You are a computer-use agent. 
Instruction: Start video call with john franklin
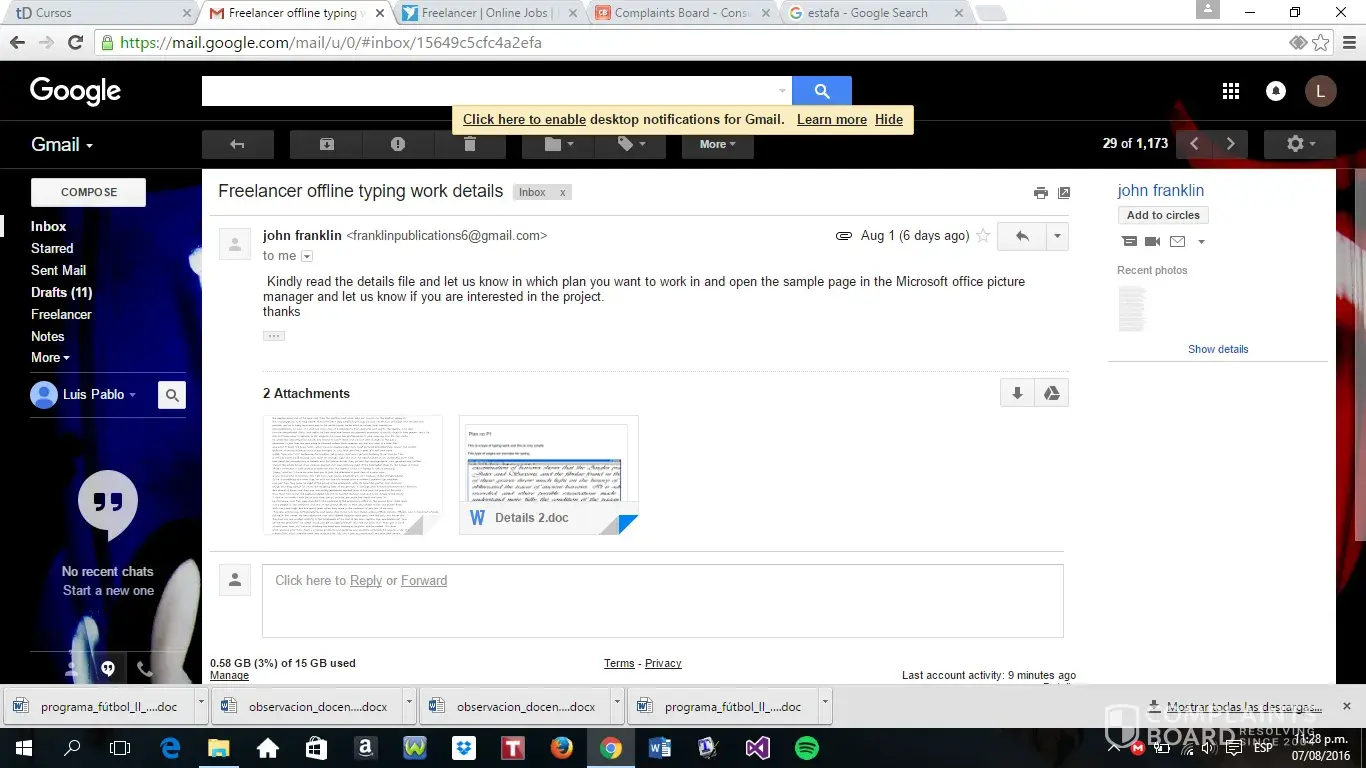click(x=1152, y=241)
